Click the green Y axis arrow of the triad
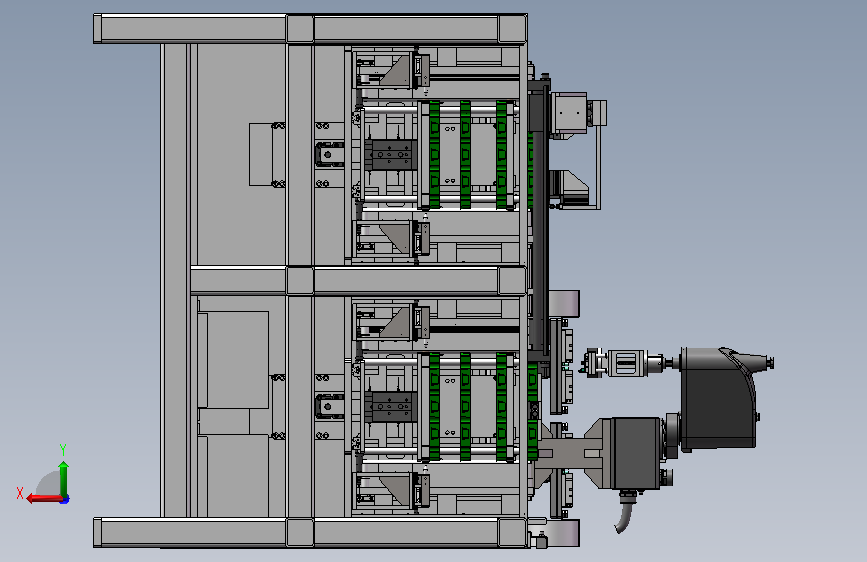The width and height of the screenshot is (867, 562). tap(64, 478)
